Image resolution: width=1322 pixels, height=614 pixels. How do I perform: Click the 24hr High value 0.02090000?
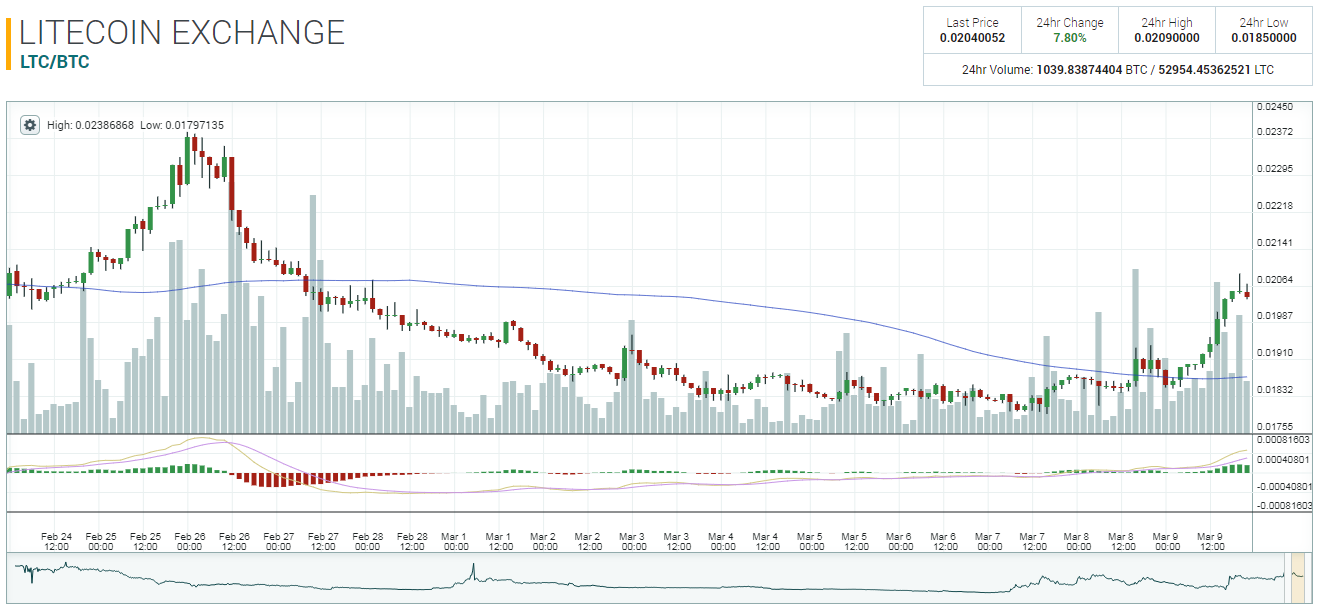(1167, 38)
